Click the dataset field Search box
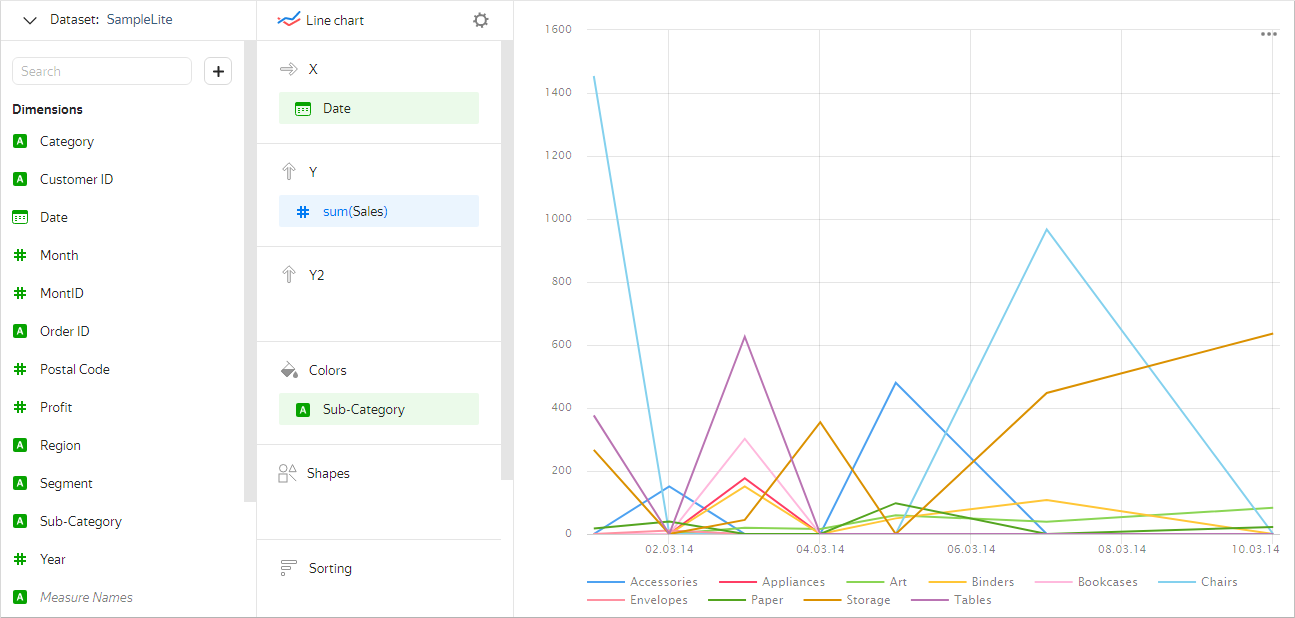The width and height of the screenshot is (1295, 618). (x=102, y=71)
